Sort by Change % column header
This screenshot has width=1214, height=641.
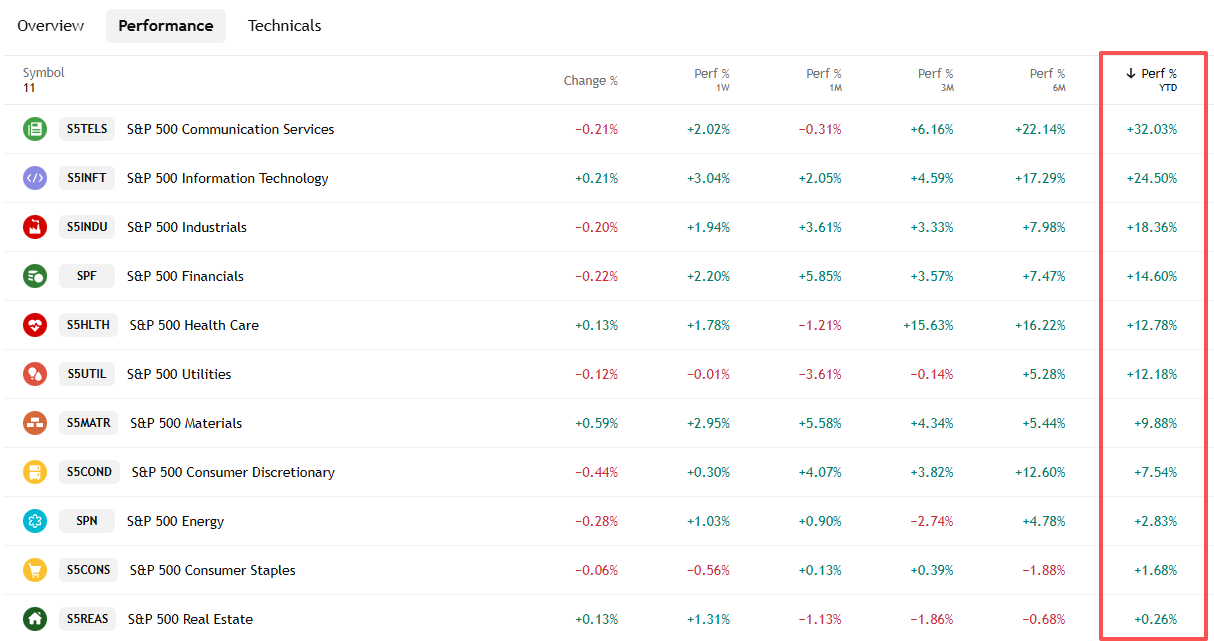pos(590,80)
